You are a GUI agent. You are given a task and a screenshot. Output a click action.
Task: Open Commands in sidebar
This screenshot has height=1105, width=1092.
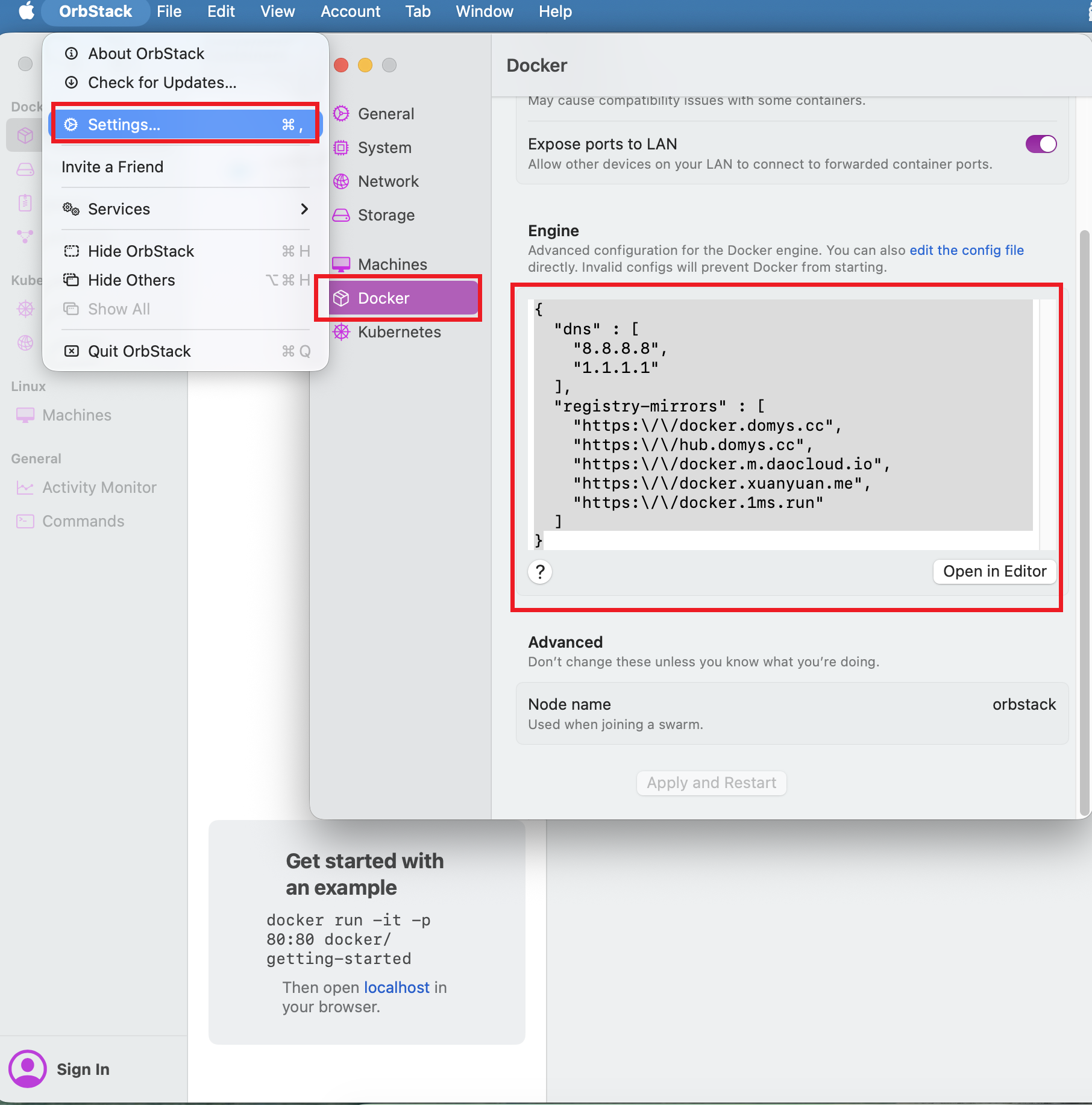(93, 521)
